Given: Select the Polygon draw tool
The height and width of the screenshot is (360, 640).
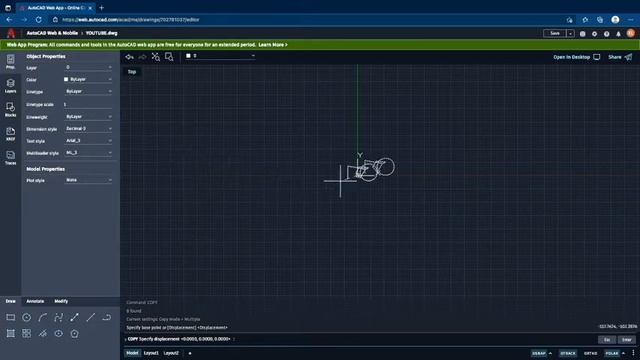Looking at the screenshot, I should click(x=74, y=333).
